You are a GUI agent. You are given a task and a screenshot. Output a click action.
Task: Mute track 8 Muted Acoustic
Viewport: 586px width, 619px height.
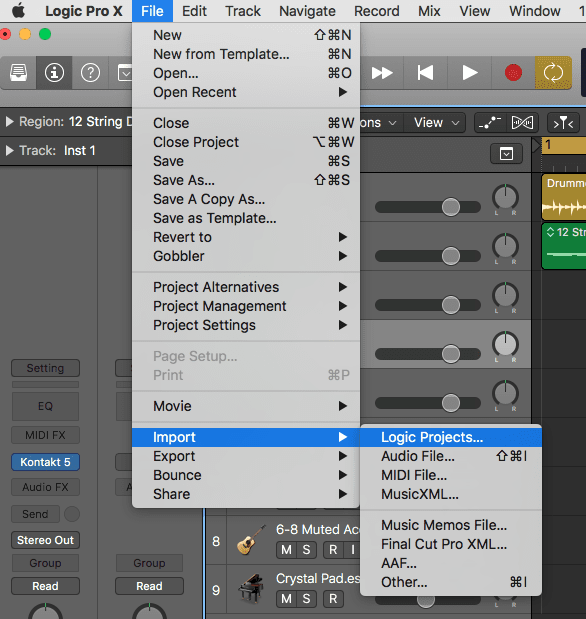(286, 550)
